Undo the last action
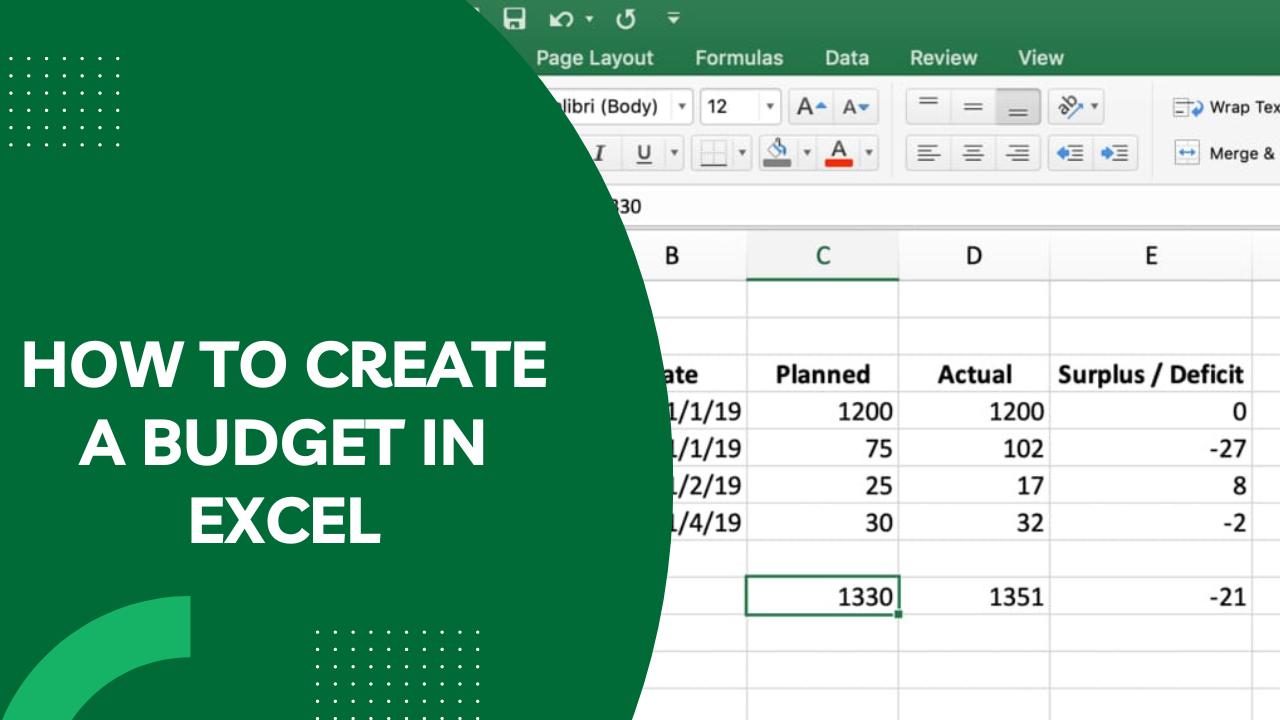 point(562,18)
